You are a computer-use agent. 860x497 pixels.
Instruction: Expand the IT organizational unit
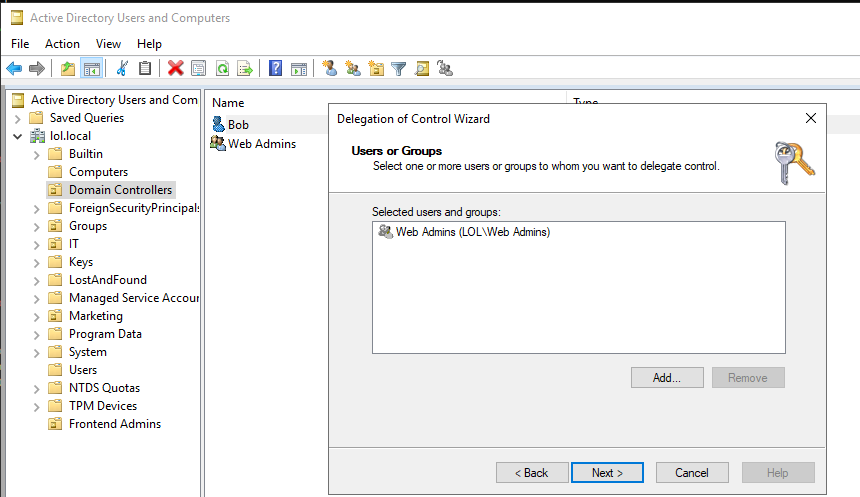36,245
